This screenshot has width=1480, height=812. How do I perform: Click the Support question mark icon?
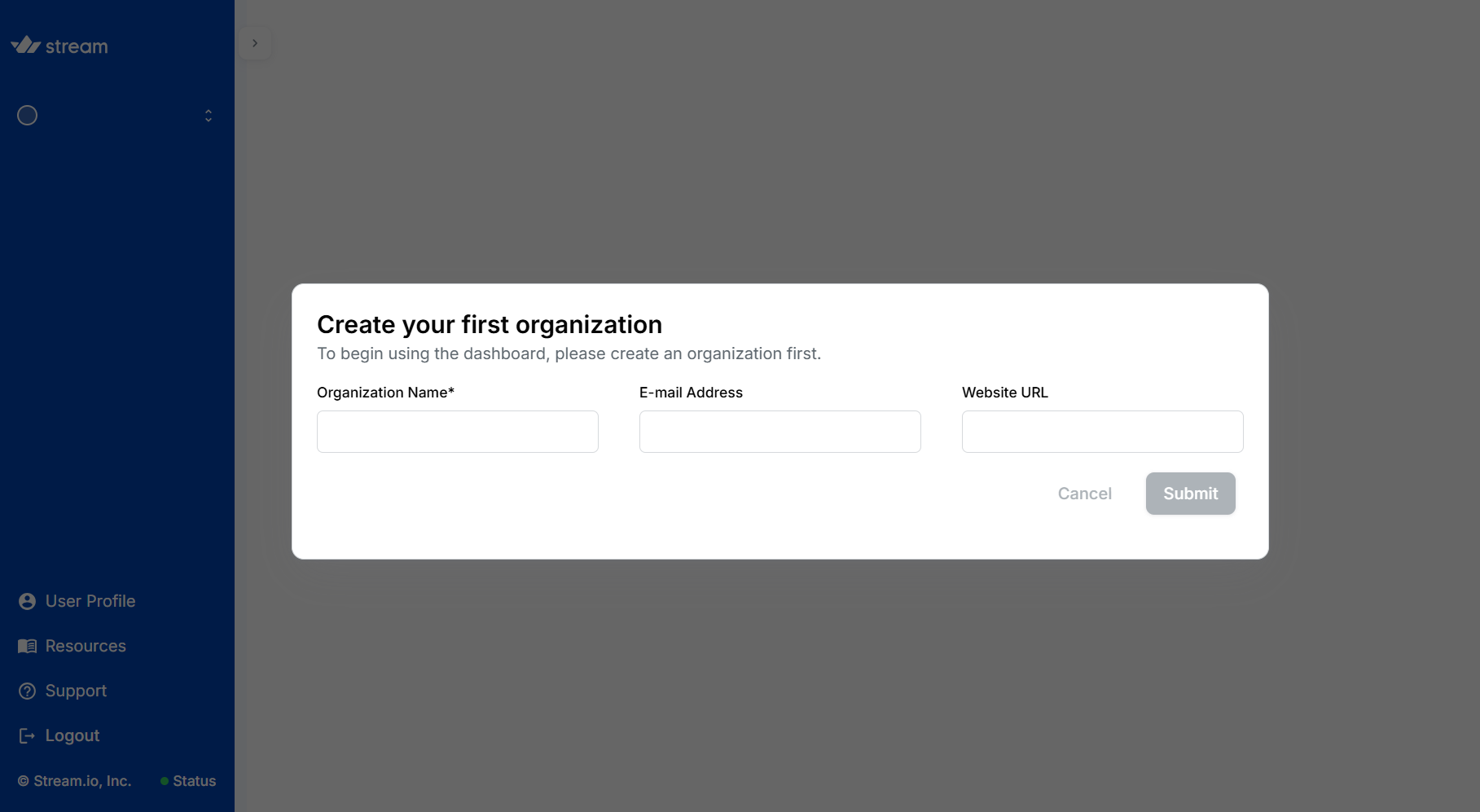pyautogui.click(x=27, y=691)
